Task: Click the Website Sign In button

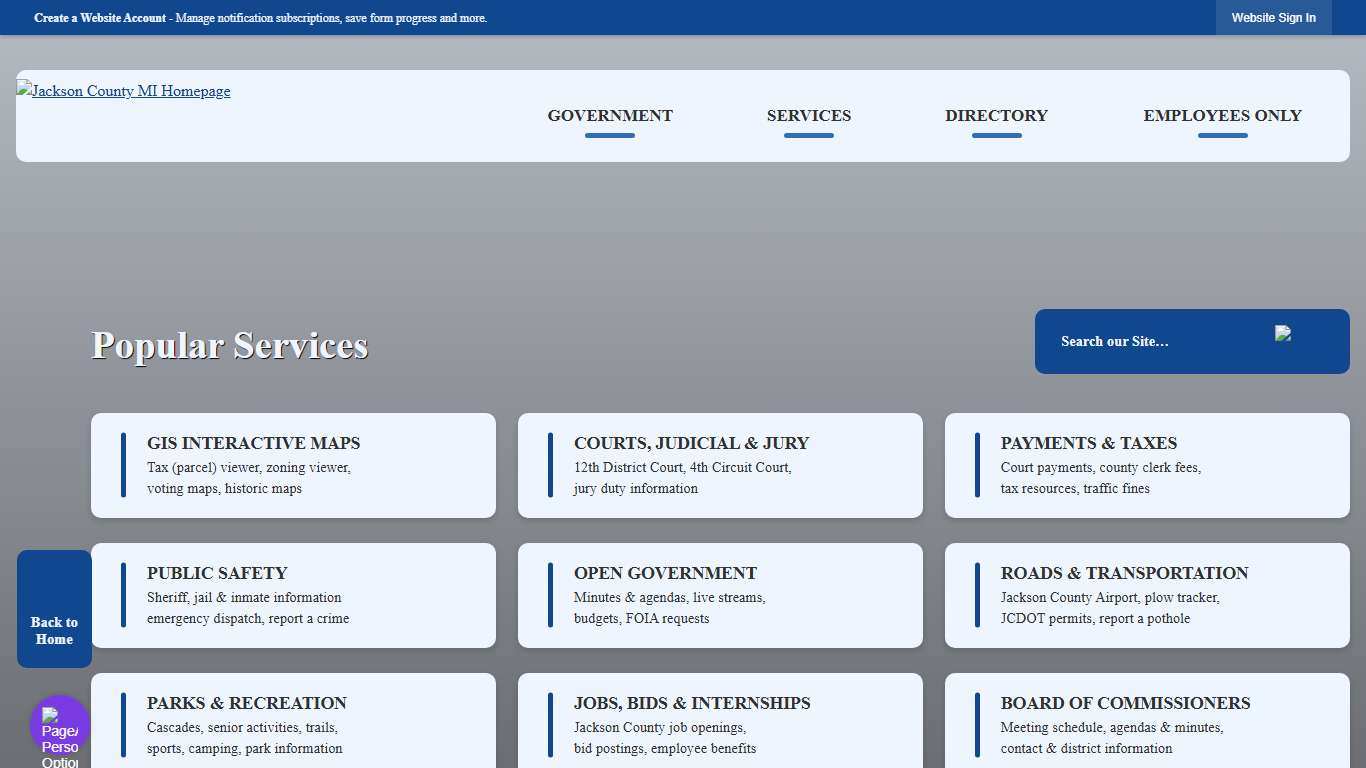Action: (1274, 17)
